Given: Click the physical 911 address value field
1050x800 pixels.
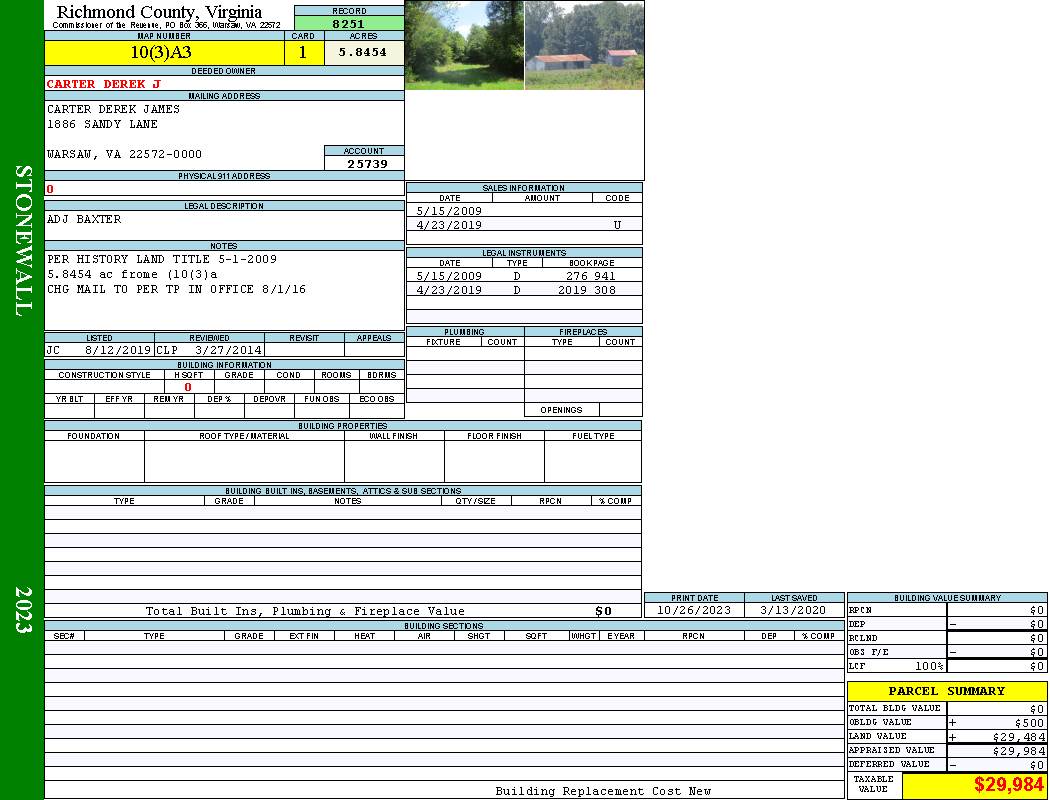Looking at the screenshot, I should tap(224, 189).
